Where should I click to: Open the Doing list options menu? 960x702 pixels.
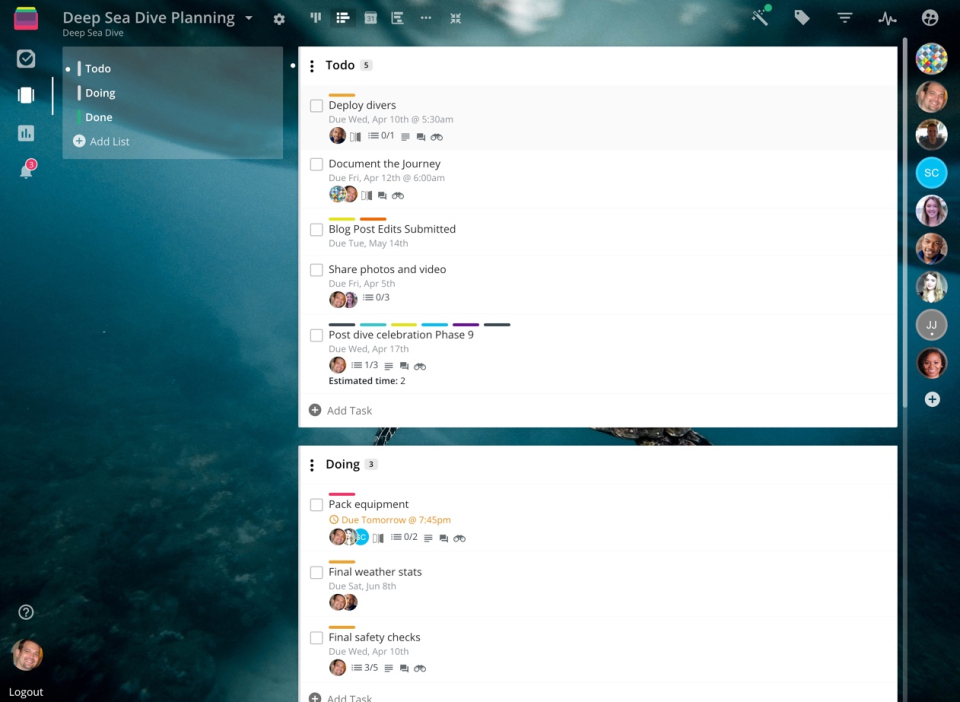(312, 464)
